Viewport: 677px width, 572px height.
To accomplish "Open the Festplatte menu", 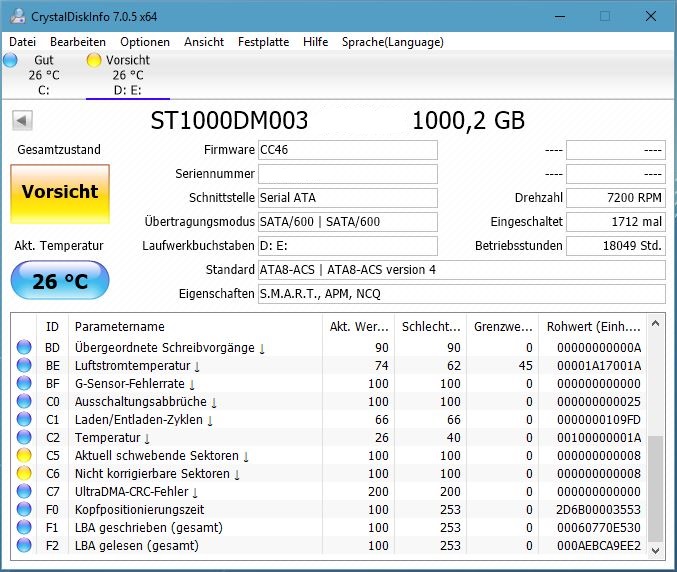I will [263, 42].
